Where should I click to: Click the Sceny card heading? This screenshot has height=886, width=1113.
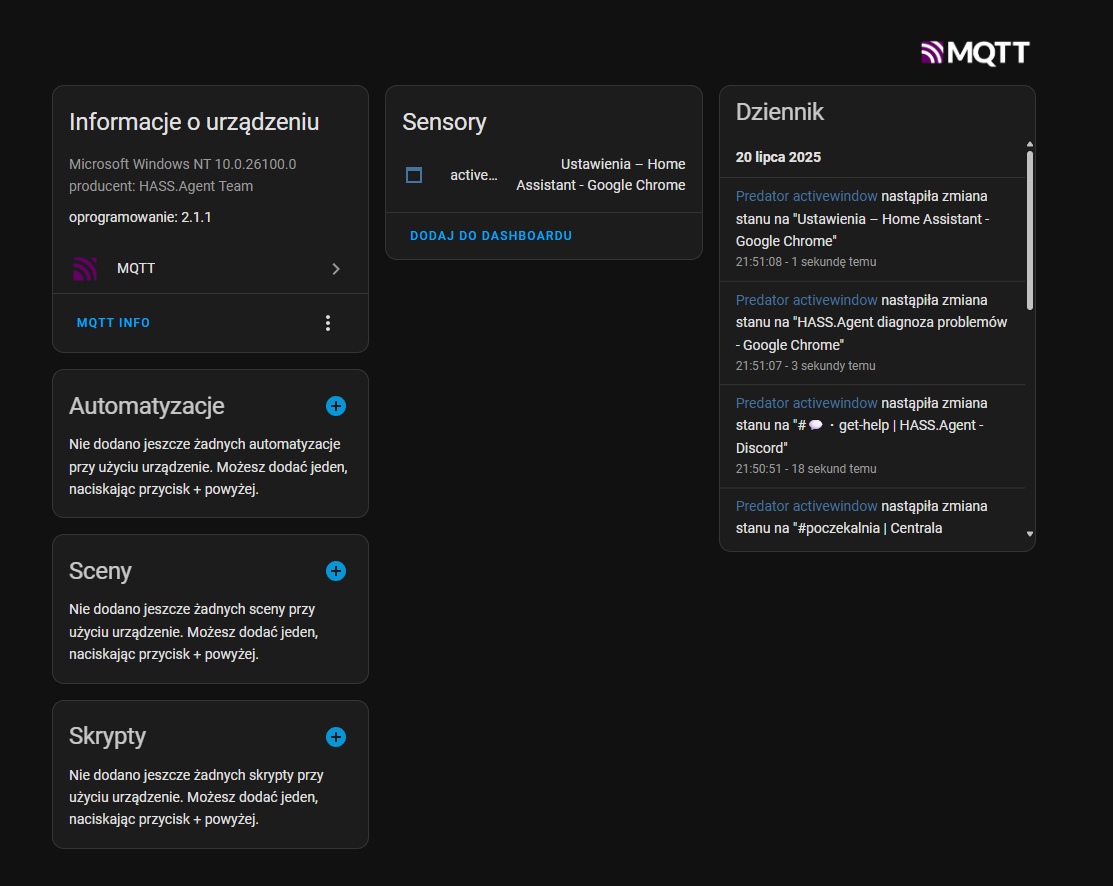click(100, 571)
